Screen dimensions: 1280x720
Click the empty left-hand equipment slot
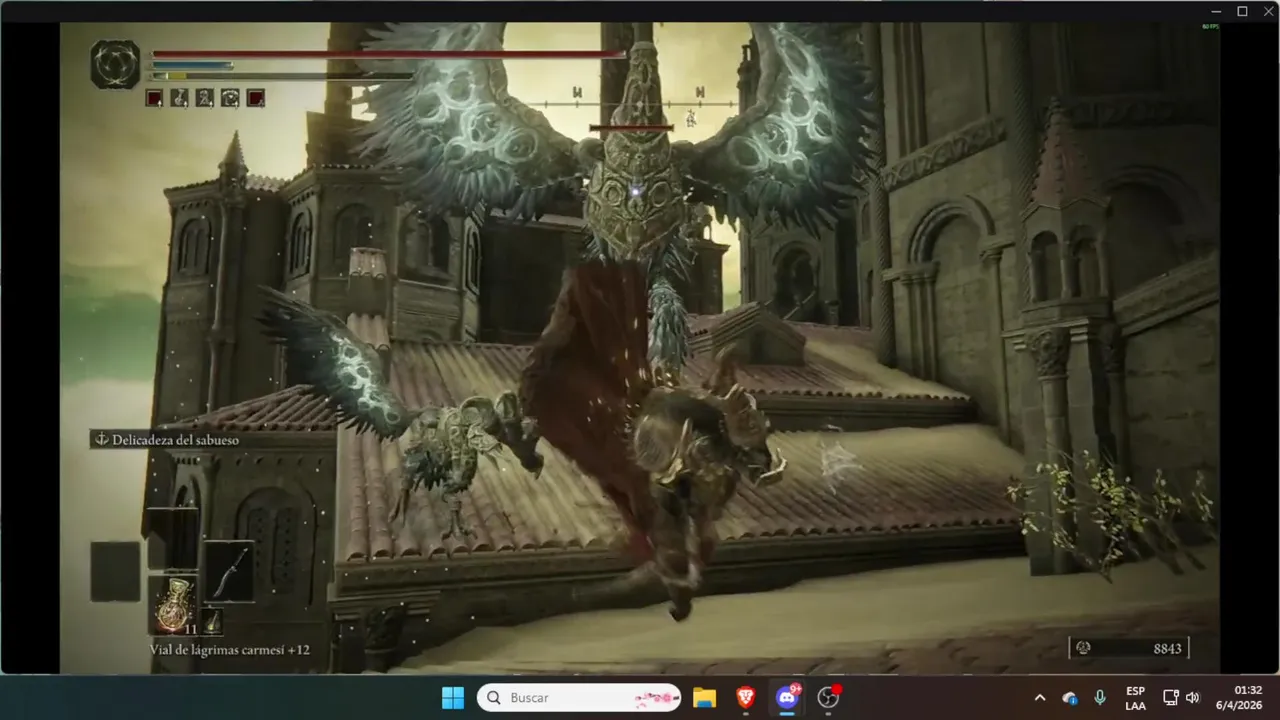(115, 572)
